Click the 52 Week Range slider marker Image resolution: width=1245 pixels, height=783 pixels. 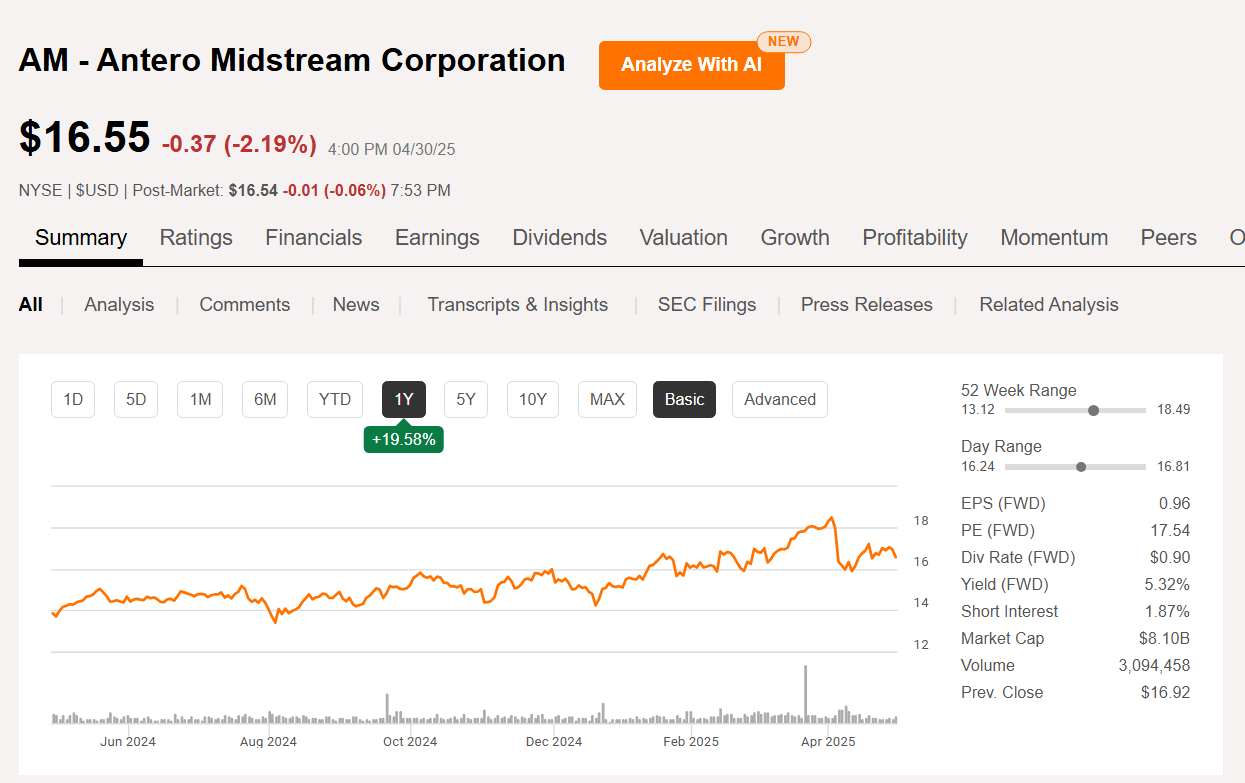pos(1093,410)
